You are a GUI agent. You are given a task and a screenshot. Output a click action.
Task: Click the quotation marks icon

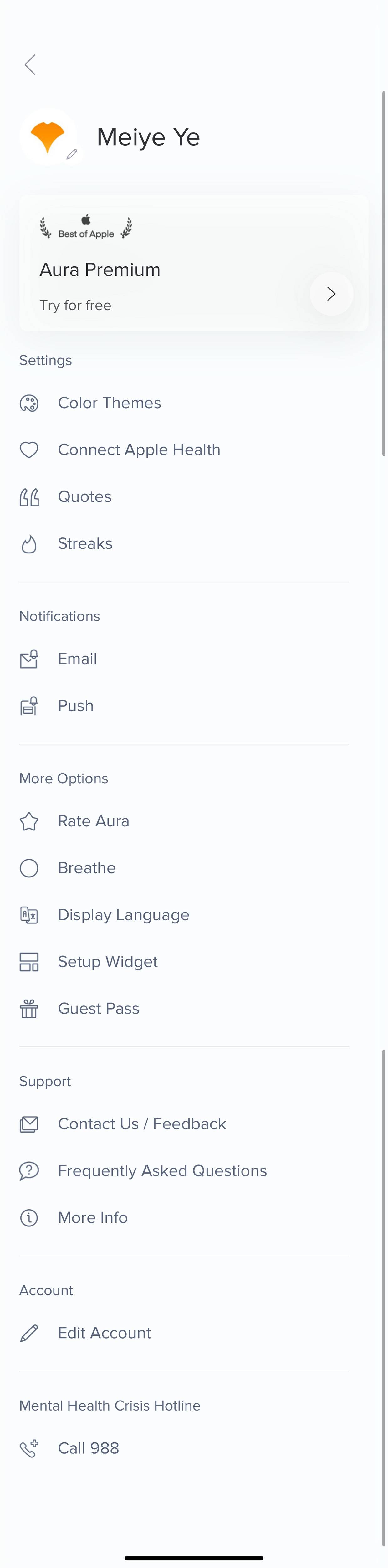click(29, 497)
